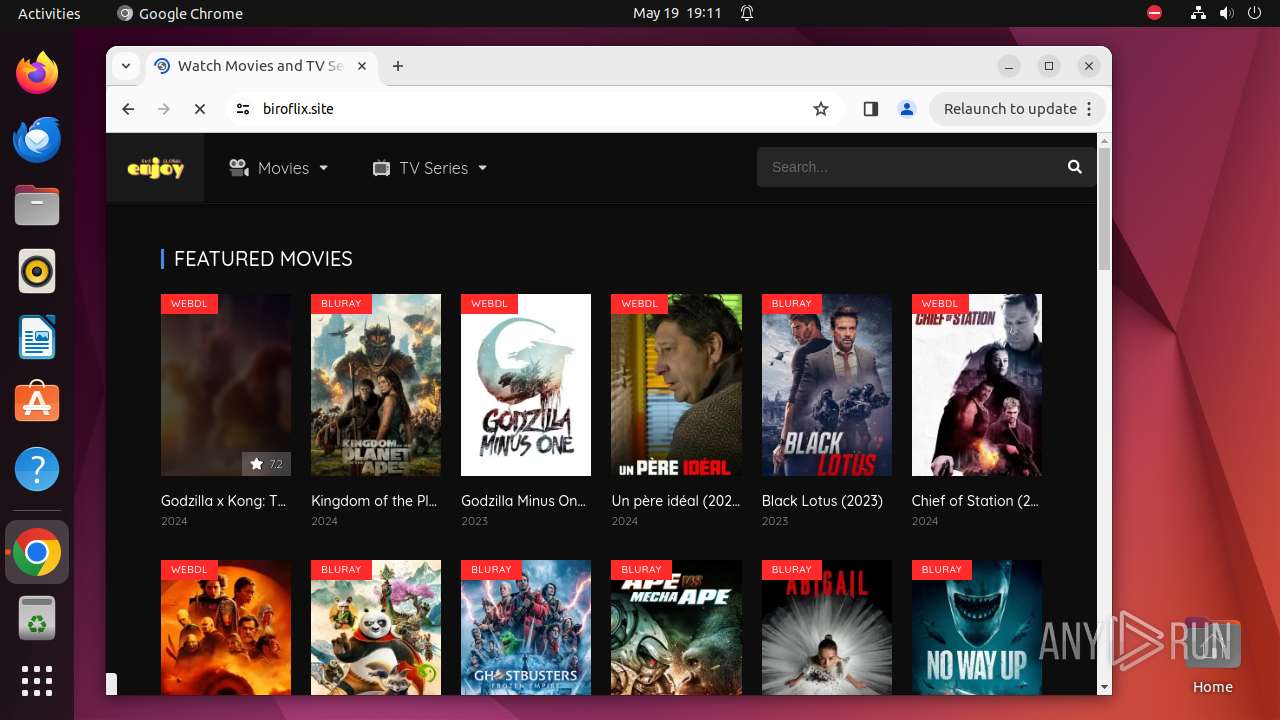
Task: Open Firefox from the dock
Action: click(37, 73)
